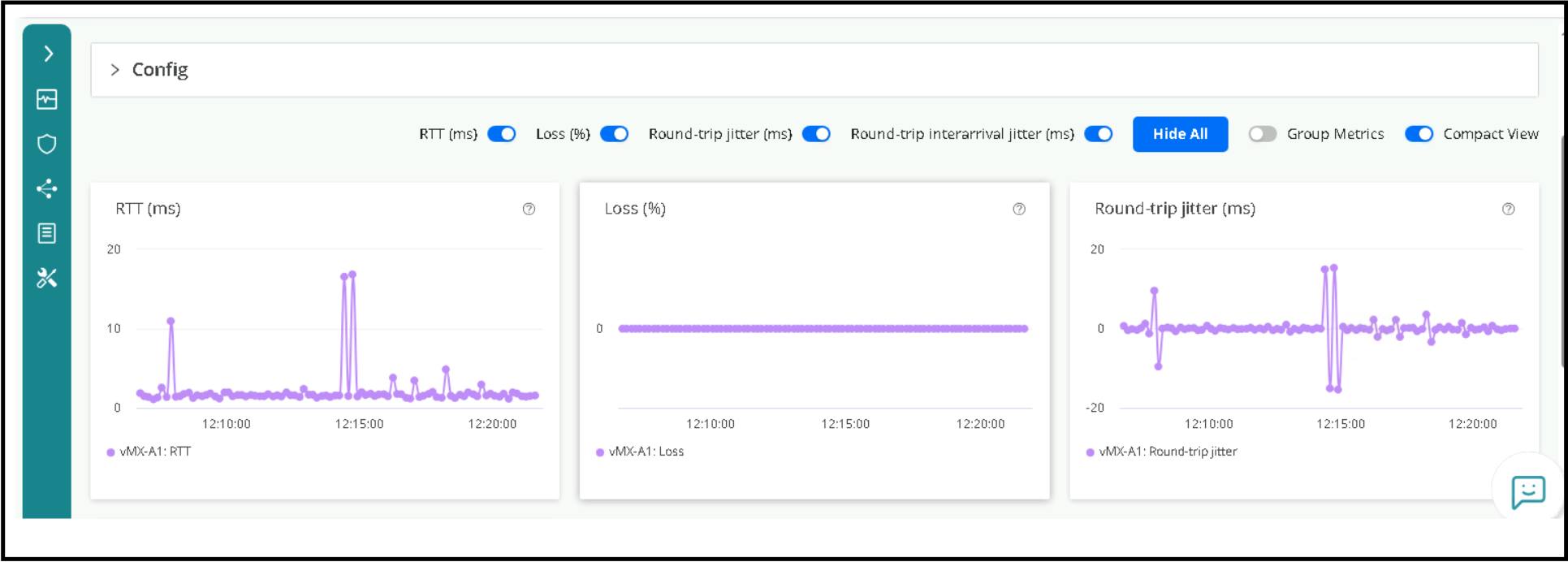Toggle the Loss (%) switch
1568x562 pixels.
(x=615, y=134)
